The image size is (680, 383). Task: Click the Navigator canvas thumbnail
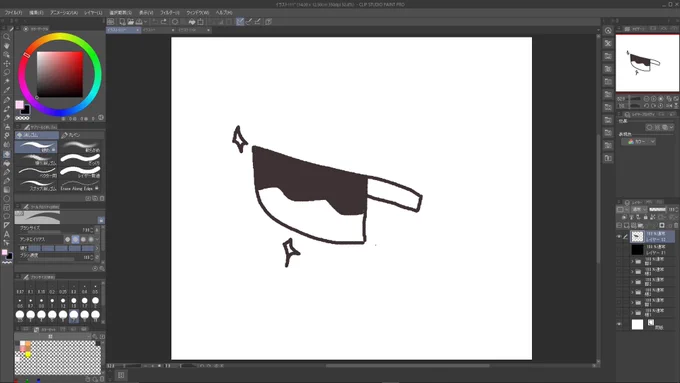click(x=647, y=63)
